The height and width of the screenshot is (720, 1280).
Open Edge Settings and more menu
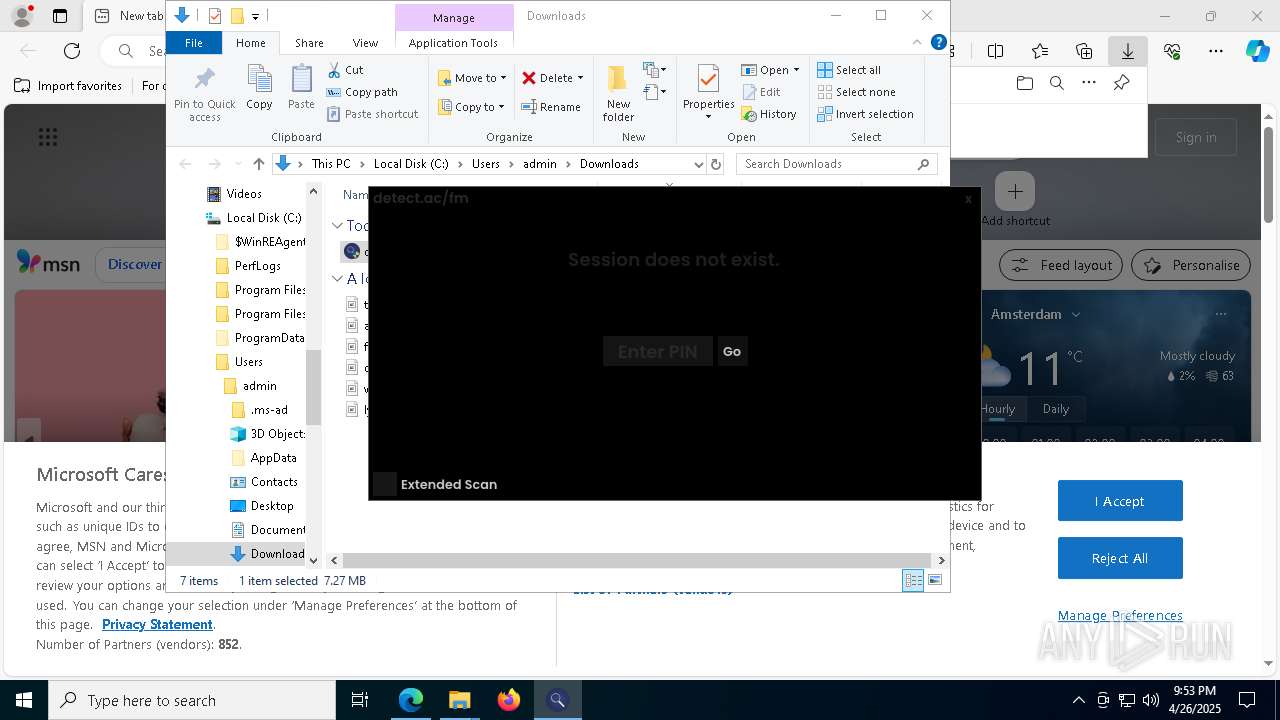click(1216, 51)
